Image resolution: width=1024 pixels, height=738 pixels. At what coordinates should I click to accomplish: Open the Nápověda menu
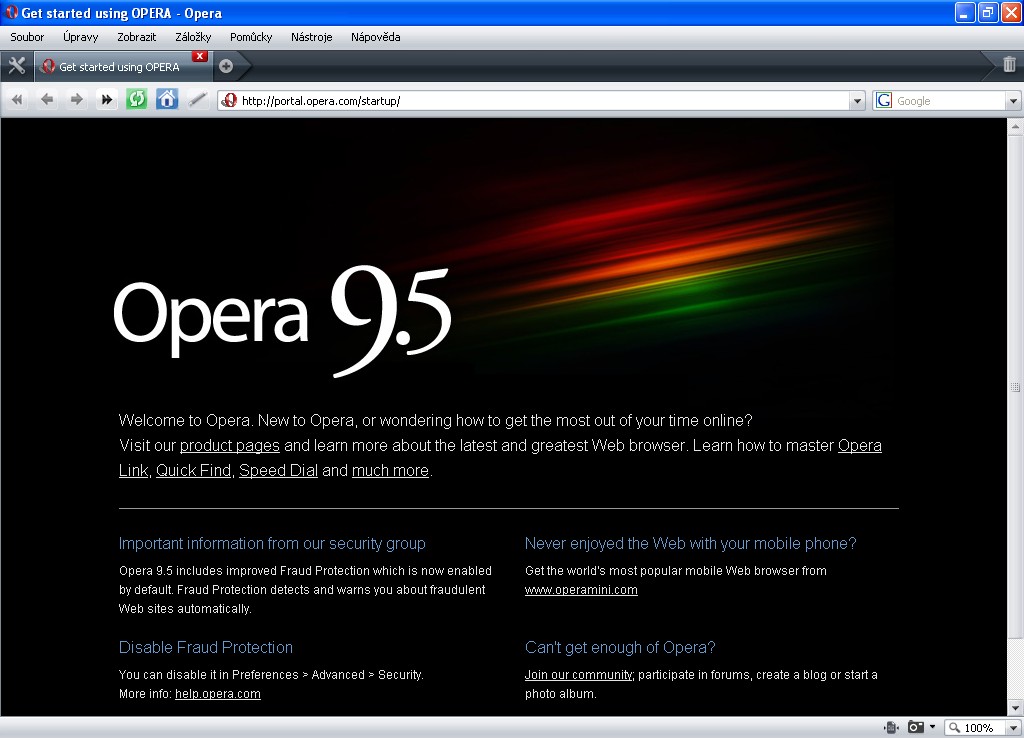(376, 37)
